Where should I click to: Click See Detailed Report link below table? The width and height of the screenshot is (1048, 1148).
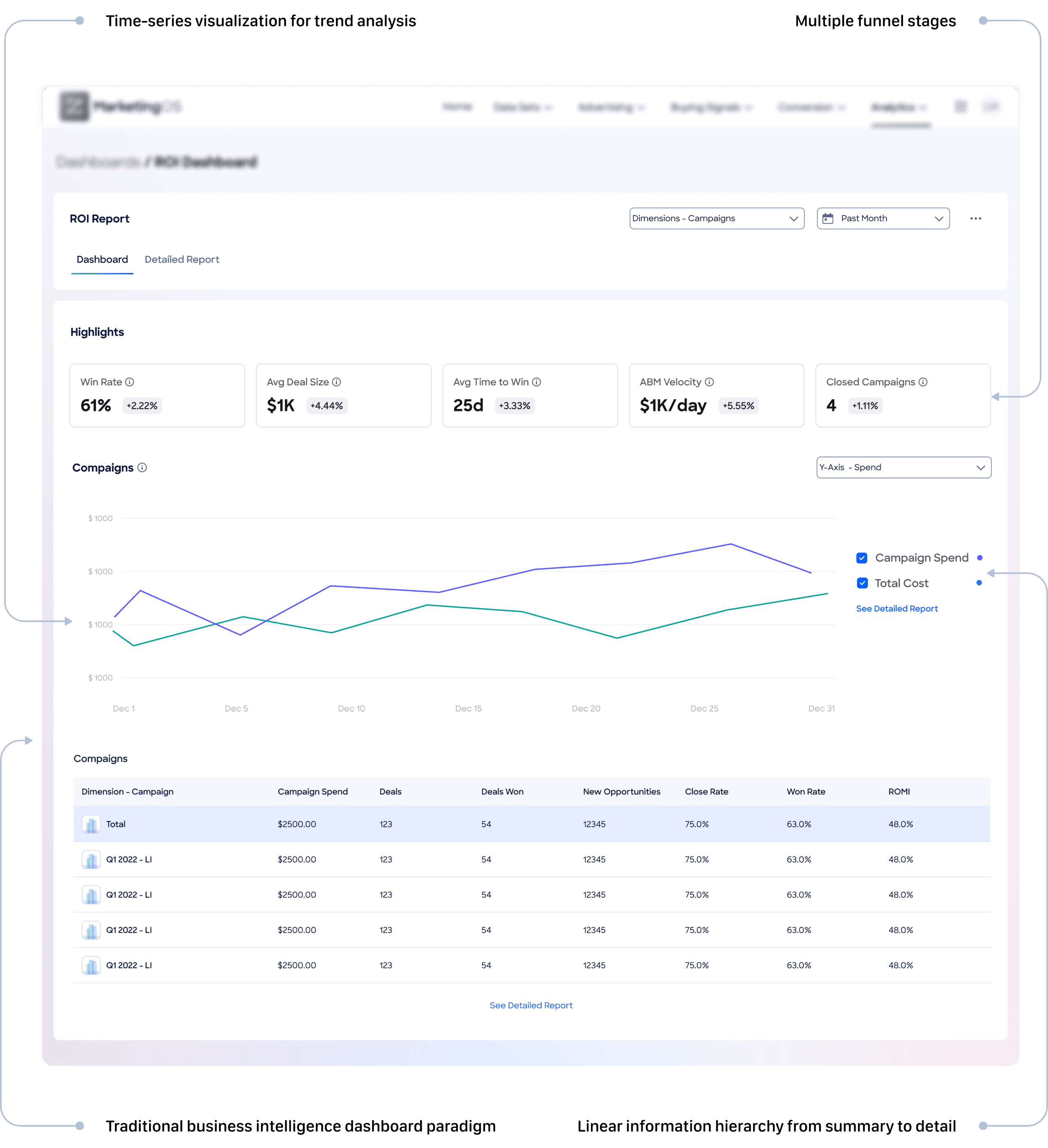click(531, 1006)
